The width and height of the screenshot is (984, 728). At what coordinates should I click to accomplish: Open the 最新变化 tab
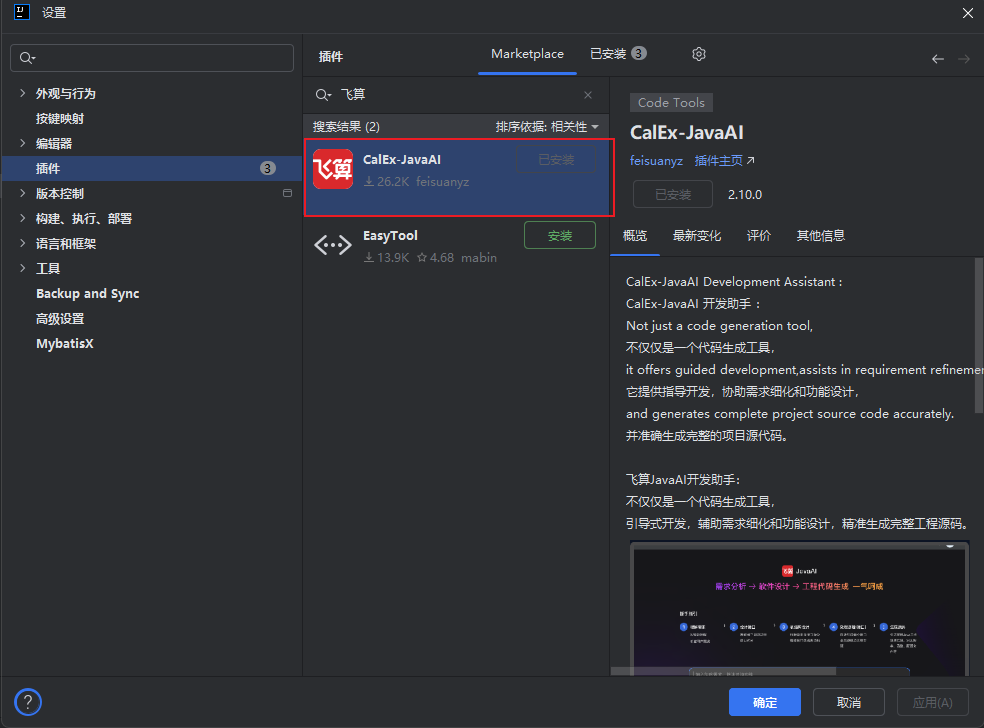coord(697,236)
